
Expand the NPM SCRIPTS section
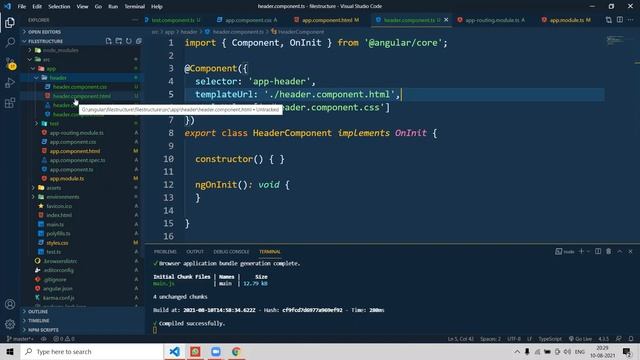pos(43,330)
